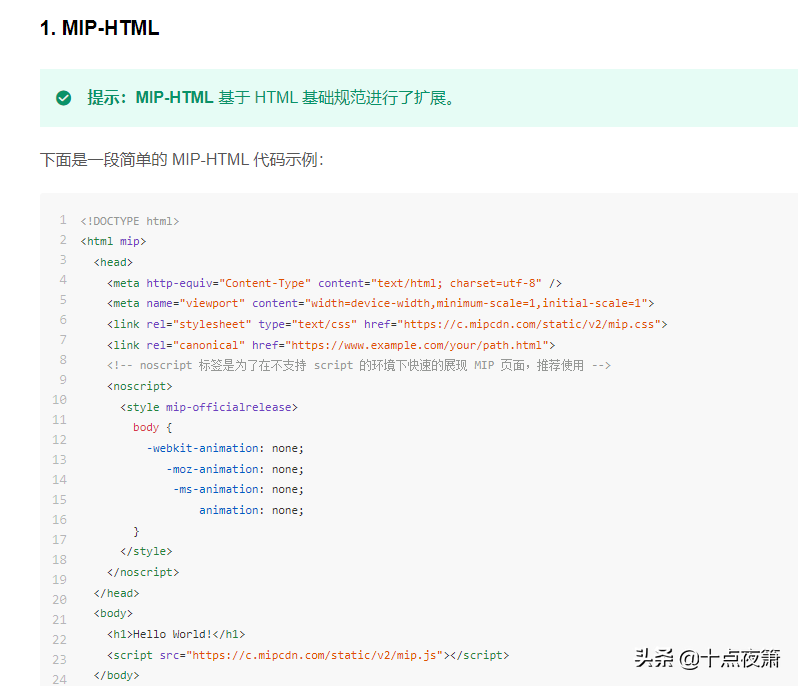Click the green checkmark tip icon
This screenshot has height=686, width=798.
click(x=64, y=98)
